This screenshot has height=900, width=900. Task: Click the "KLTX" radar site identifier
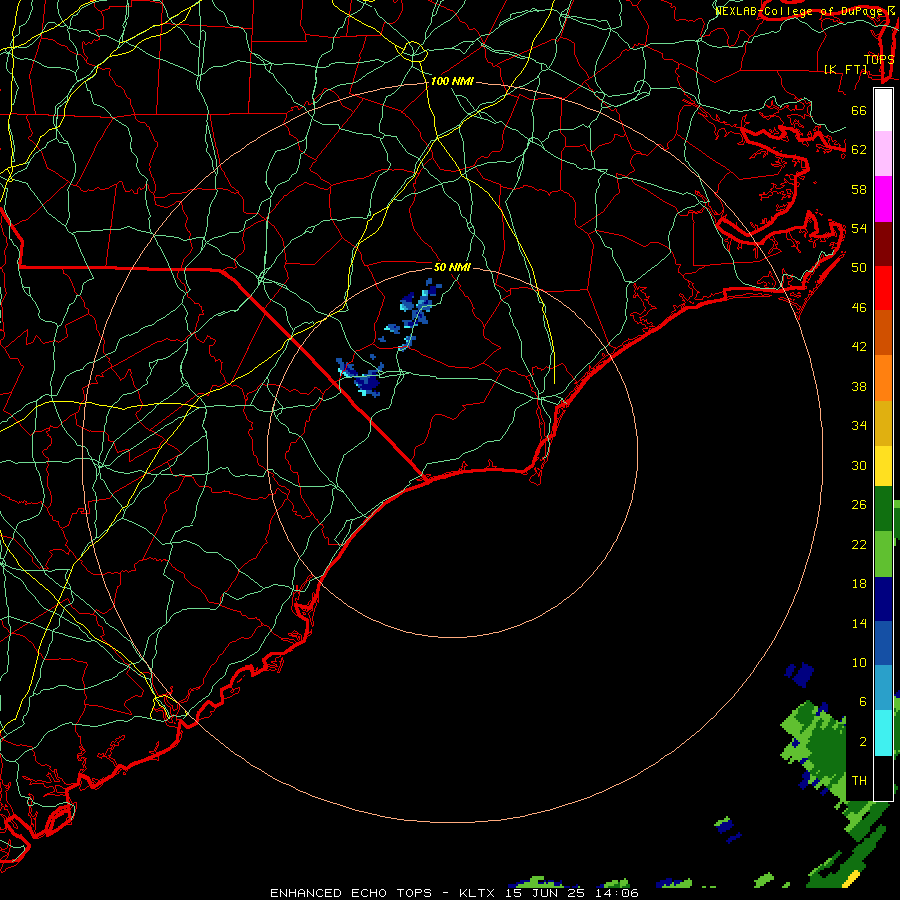click(476, 893)
